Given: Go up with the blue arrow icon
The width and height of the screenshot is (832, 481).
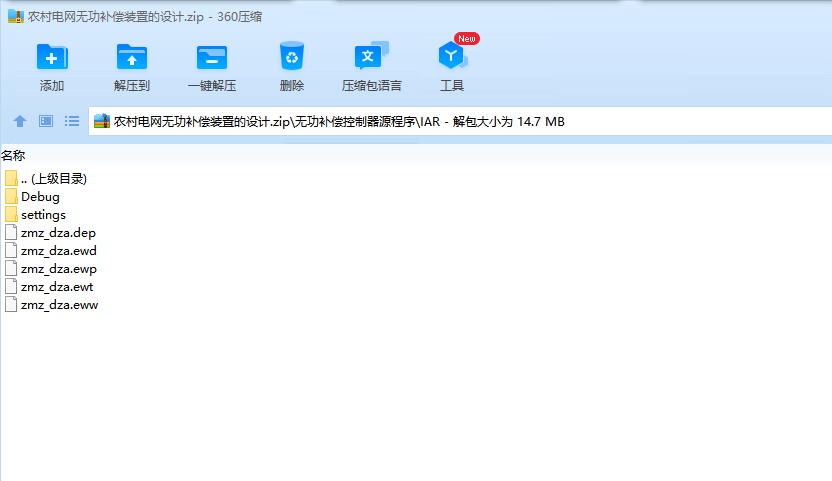Looking at the screenshot, I should coord(20,122).
